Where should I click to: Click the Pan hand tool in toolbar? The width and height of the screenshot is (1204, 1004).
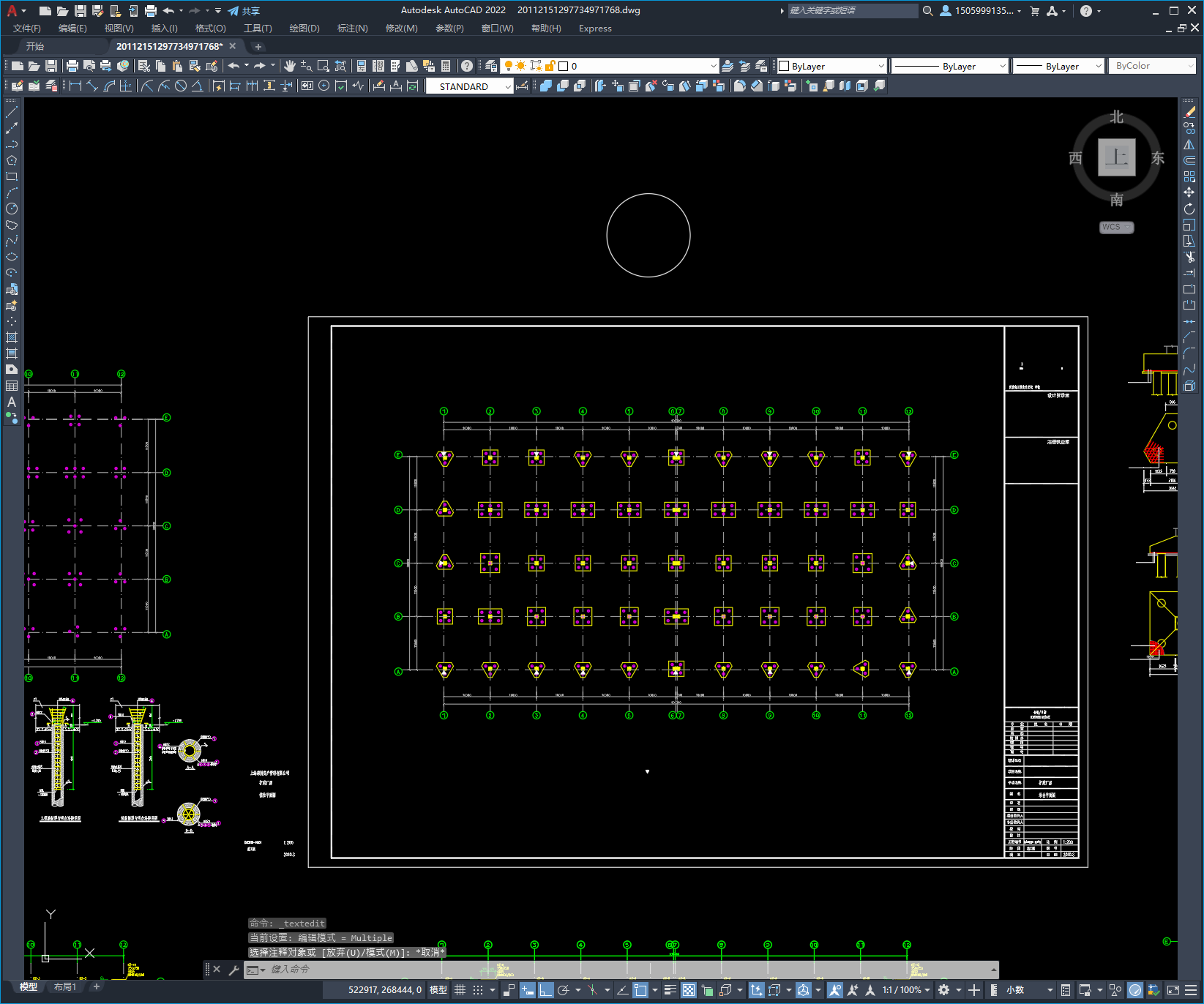point(290,66)
